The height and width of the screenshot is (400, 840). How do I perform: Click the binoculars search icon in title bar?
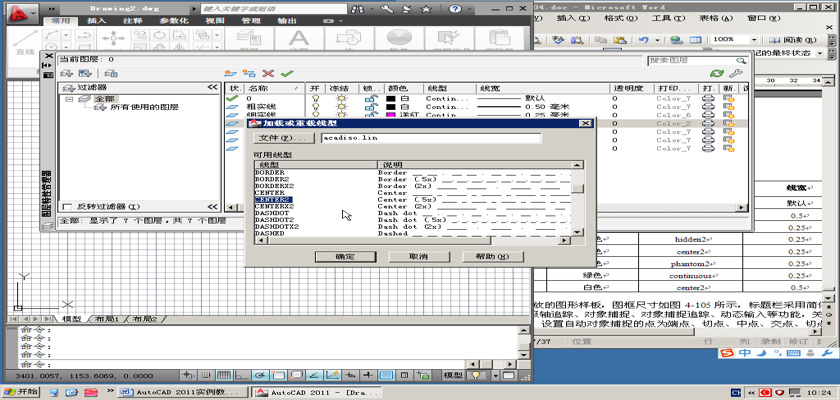(357, 9)
